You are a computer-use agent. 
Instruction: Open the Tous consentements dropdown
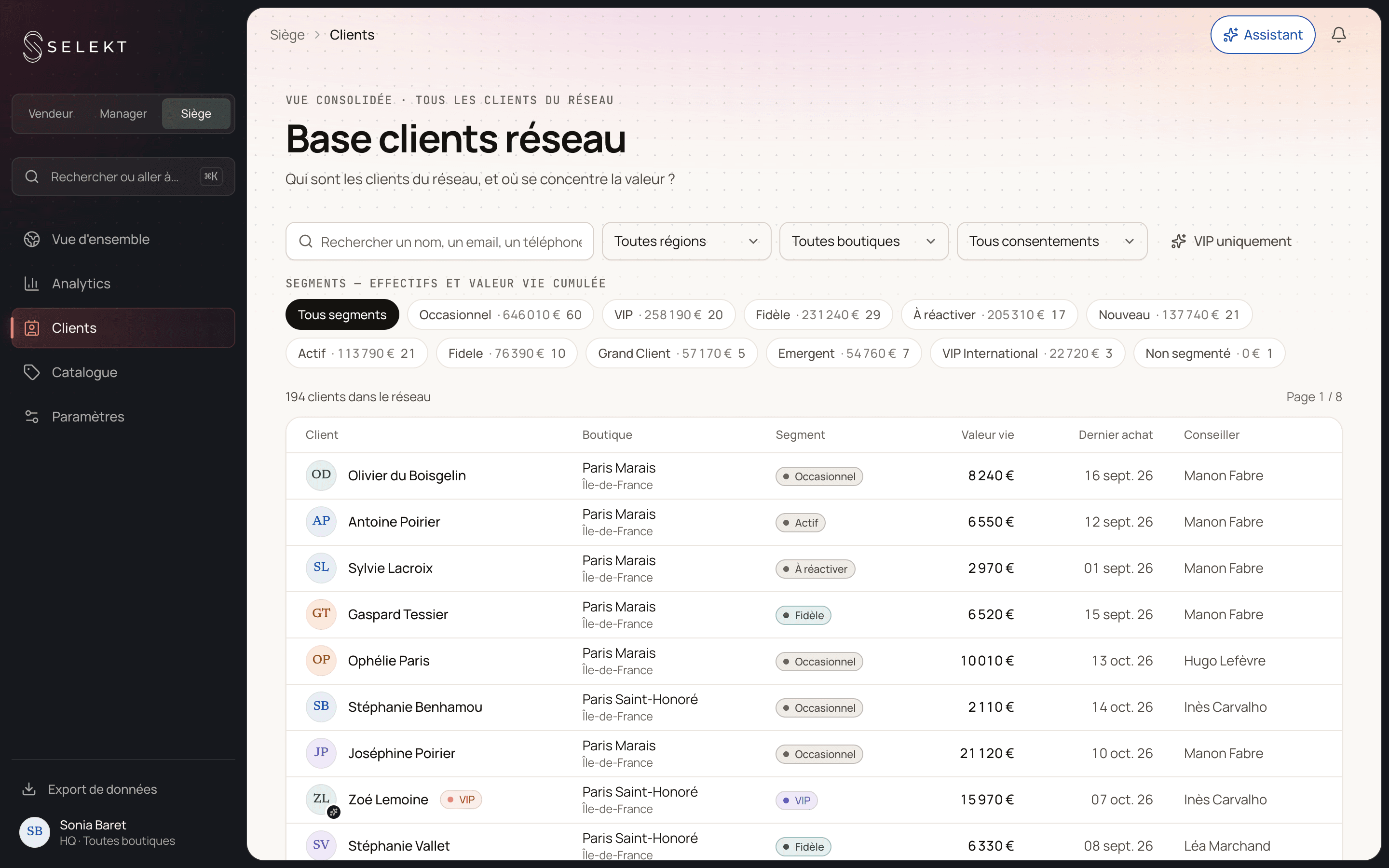pos(1051,241)
